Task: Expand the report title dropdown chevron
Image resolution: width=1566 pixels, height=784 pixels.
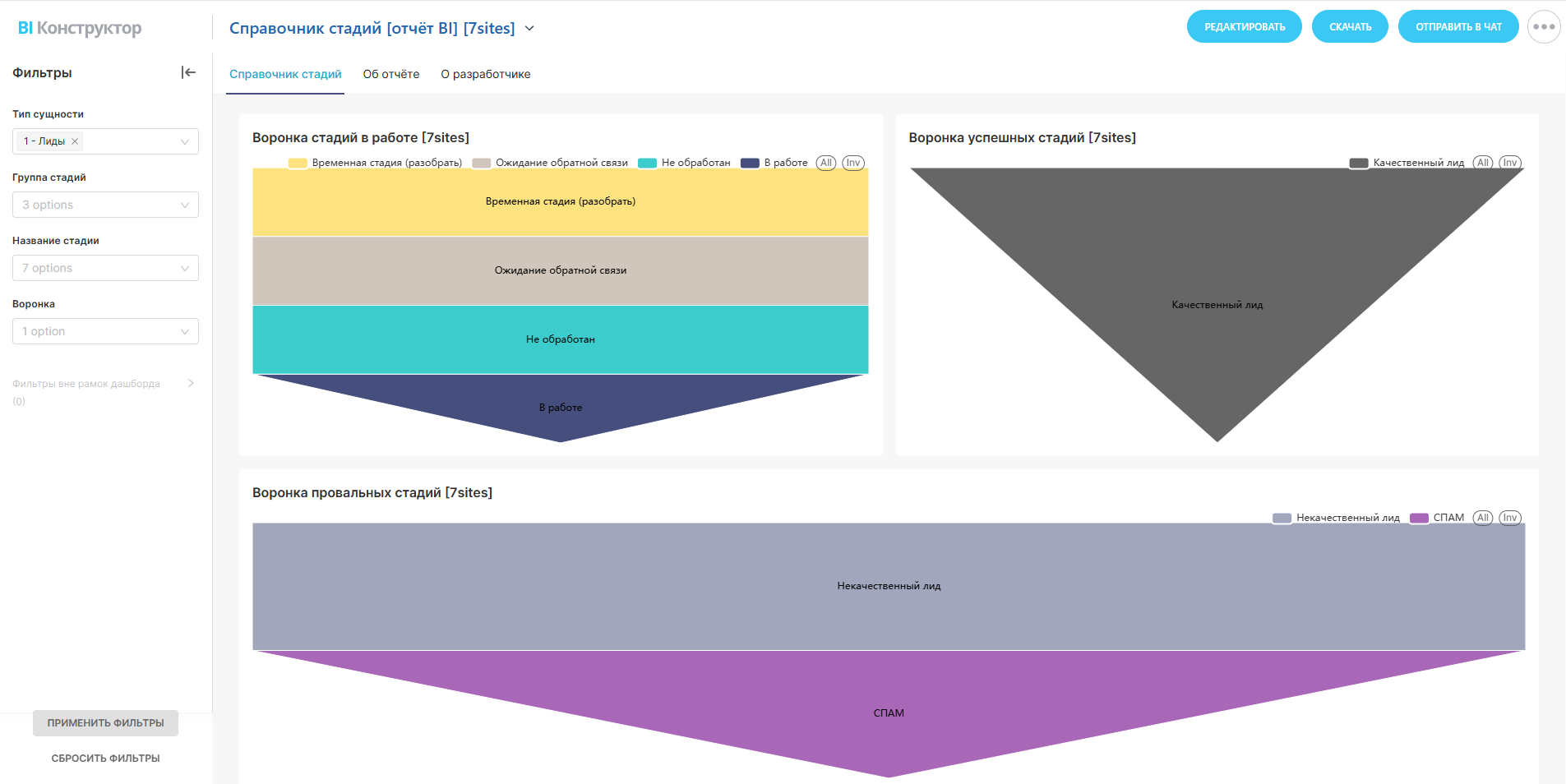Action: tap(529, 29)
